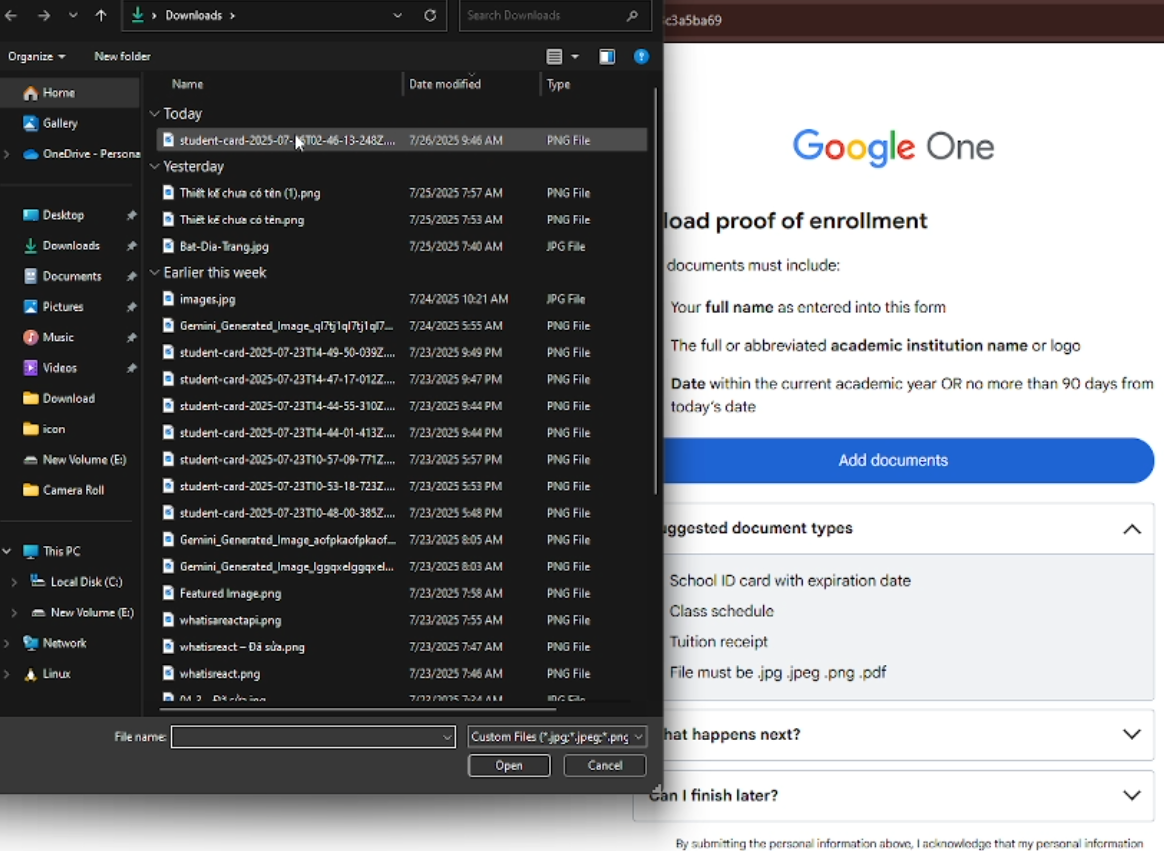Click the Open button
This screenshot has width=1164, height=851.
pos(509,766)
